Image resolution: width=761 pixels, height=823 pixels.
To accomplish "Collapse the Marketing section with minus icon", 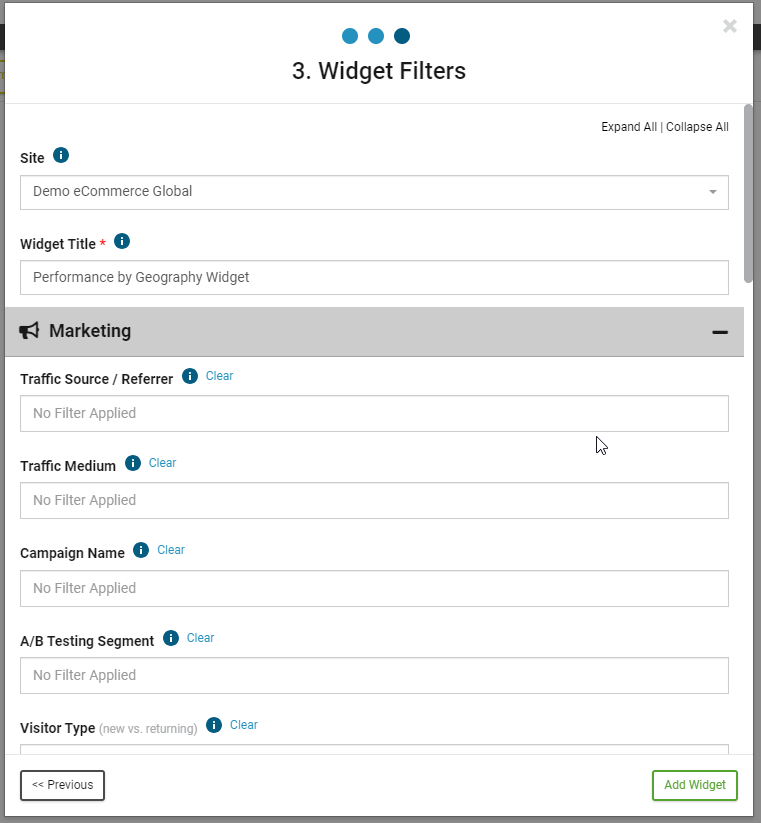I will (719, 332).
